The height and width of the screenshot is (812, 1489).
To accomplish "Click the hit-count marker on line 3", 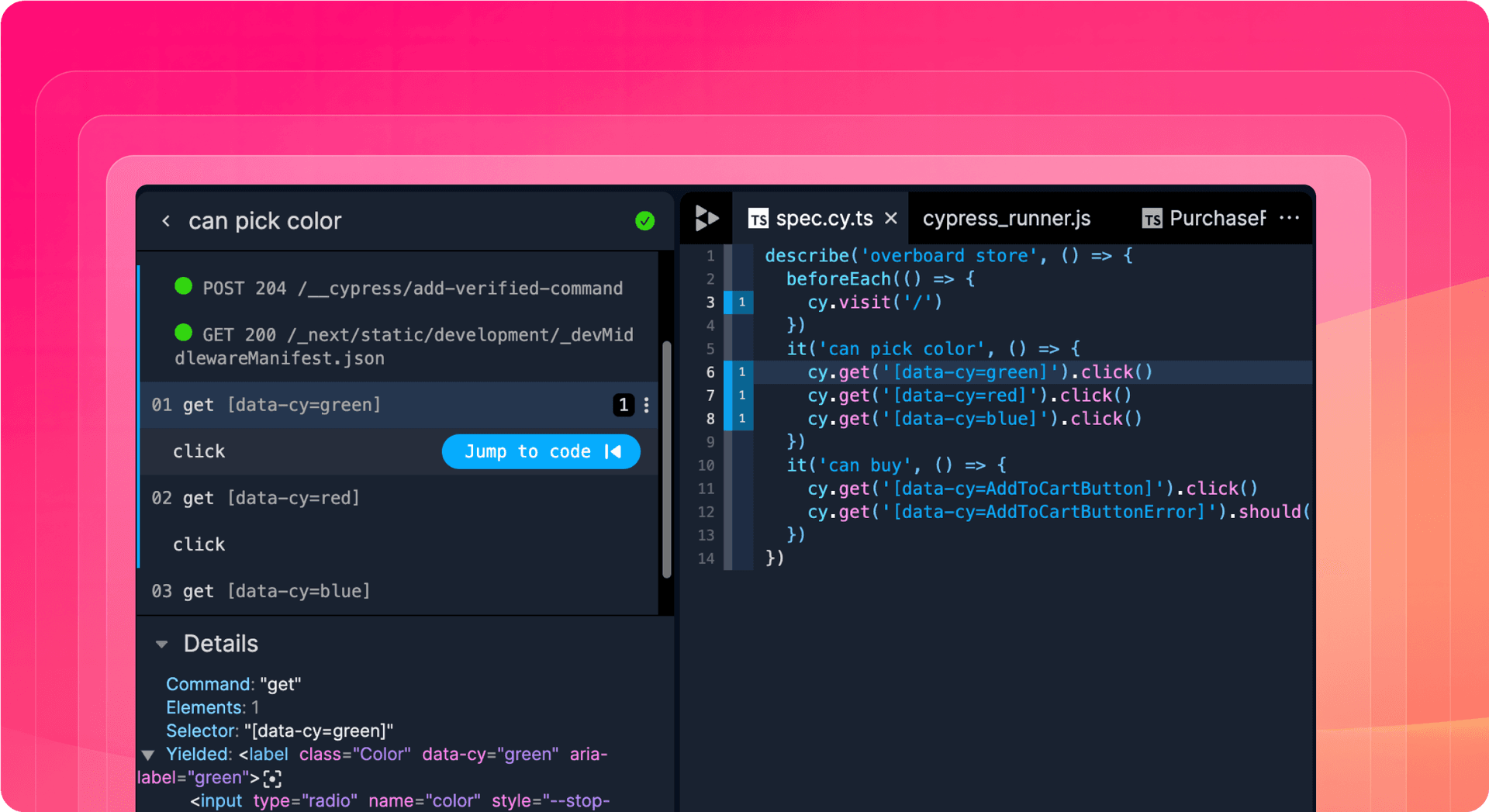I will pos(741,302).
